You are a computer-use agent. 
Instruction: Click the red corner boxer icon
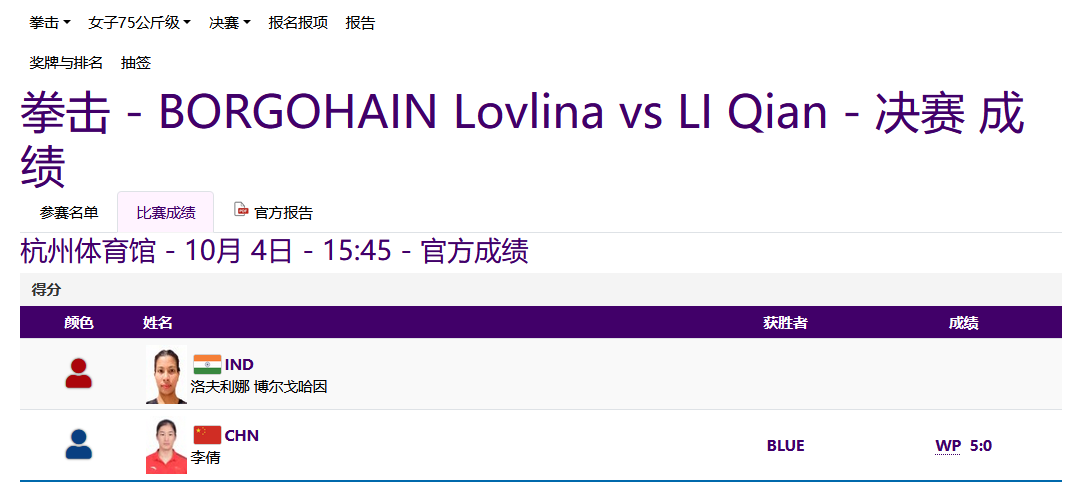click(79, 374)
